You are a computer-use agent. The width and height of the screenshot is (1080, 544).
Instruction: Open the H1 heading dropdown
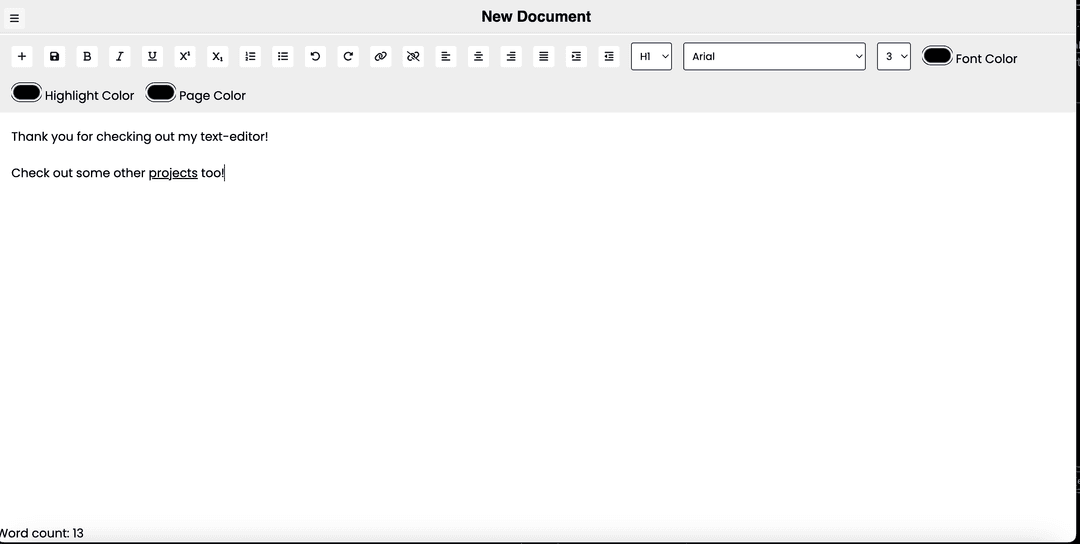click(x=652, y=56)
